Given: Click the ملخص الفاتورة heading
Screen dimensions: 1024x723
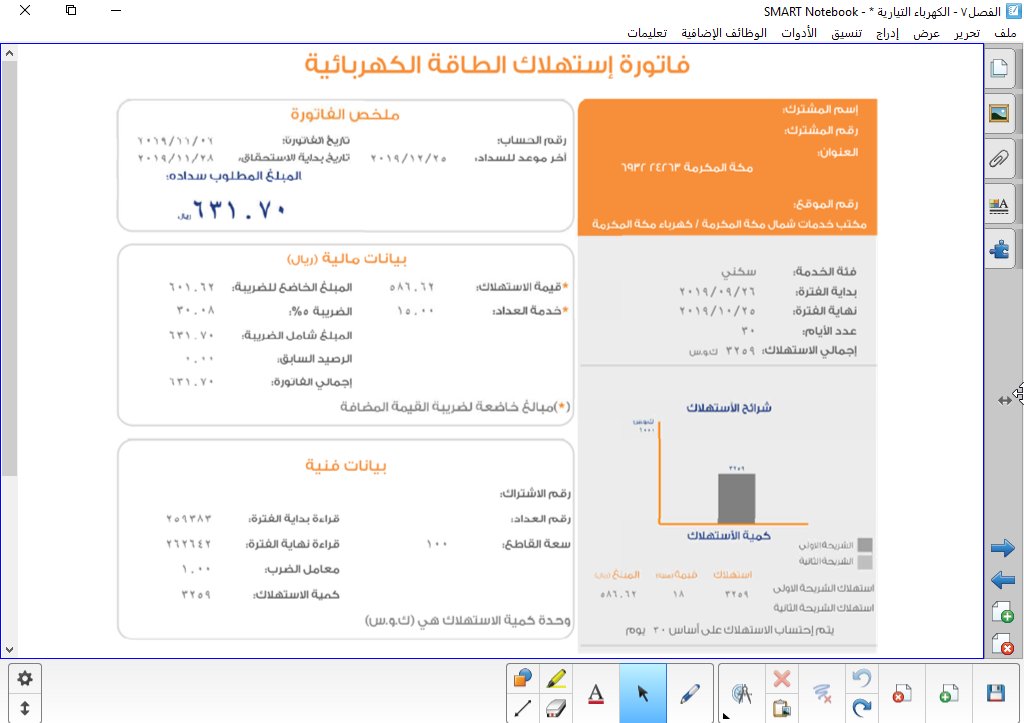Looking at the screenshot, I should coord(345,114).
